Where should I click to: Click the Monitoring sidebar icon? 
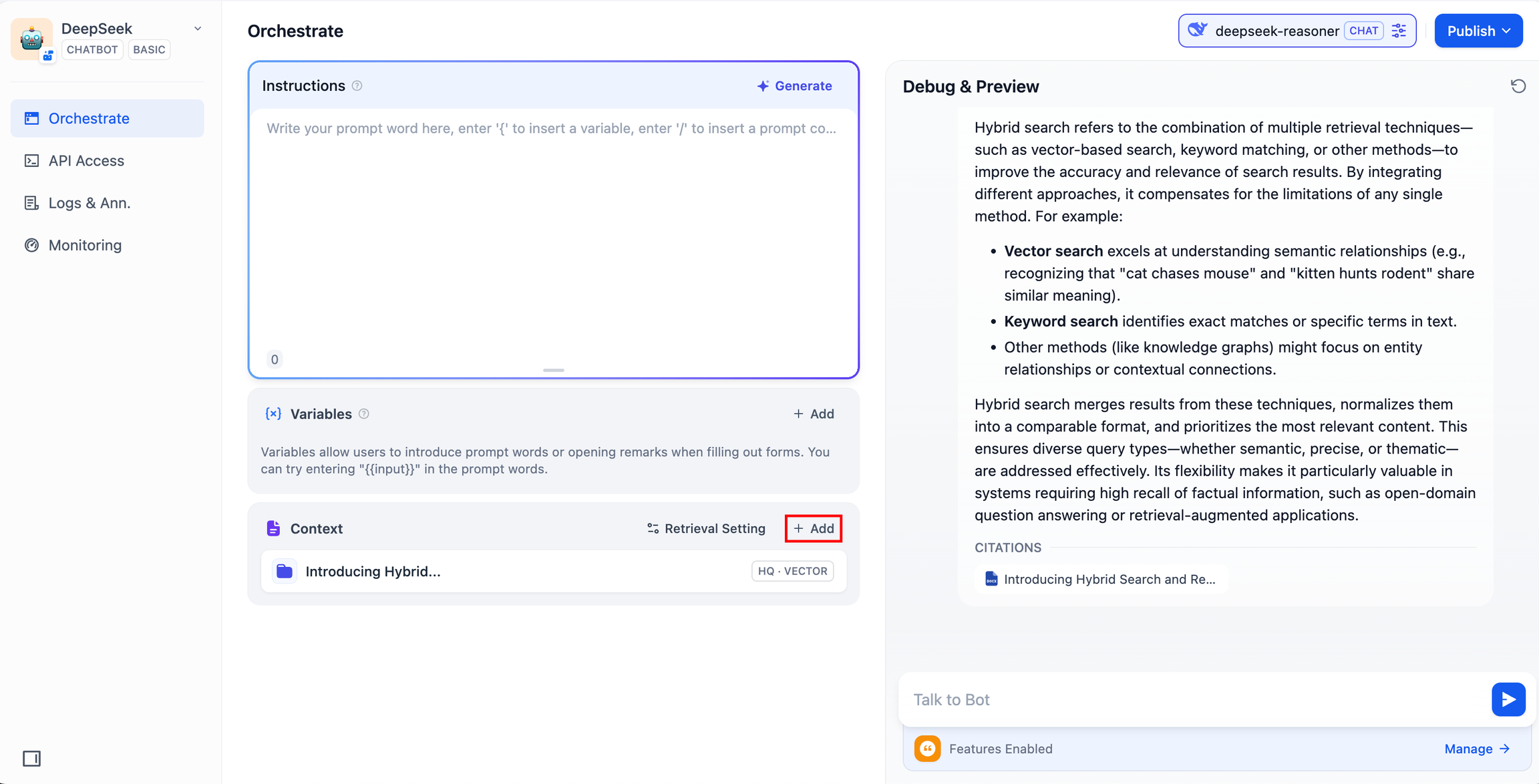click(28, 245)
